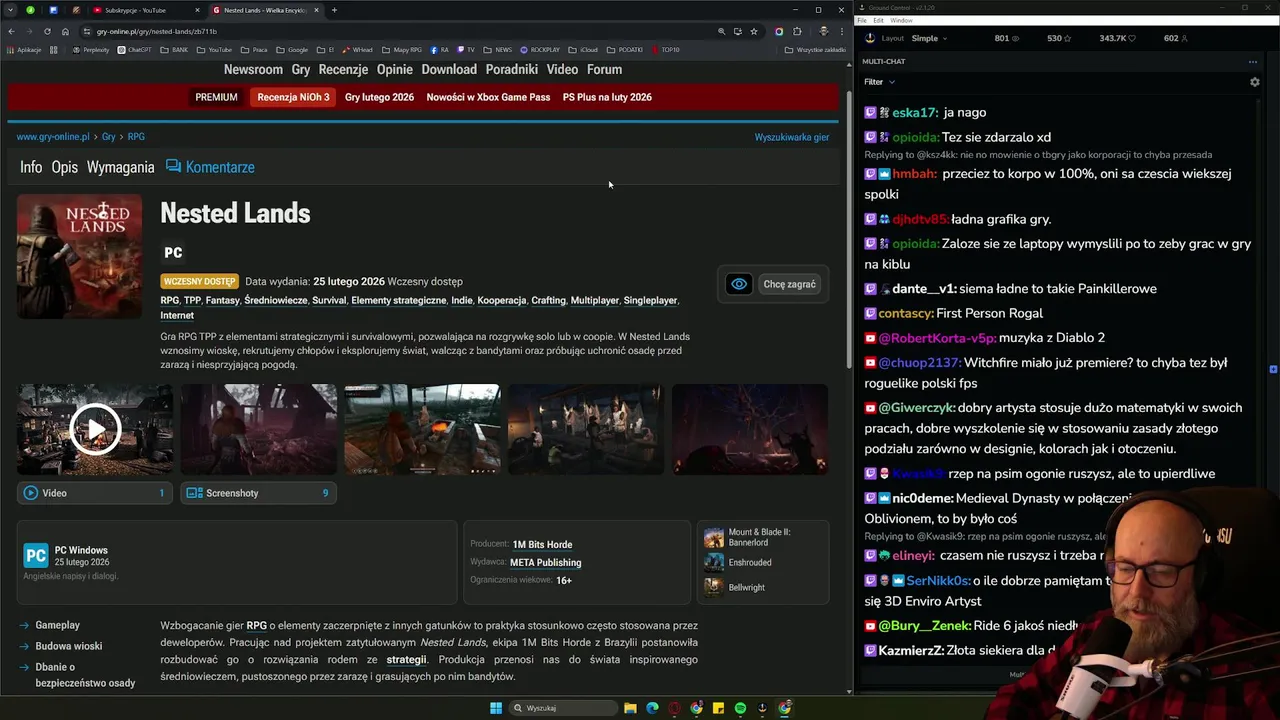Open the tab search dropdown arrow

pos(11,10)
